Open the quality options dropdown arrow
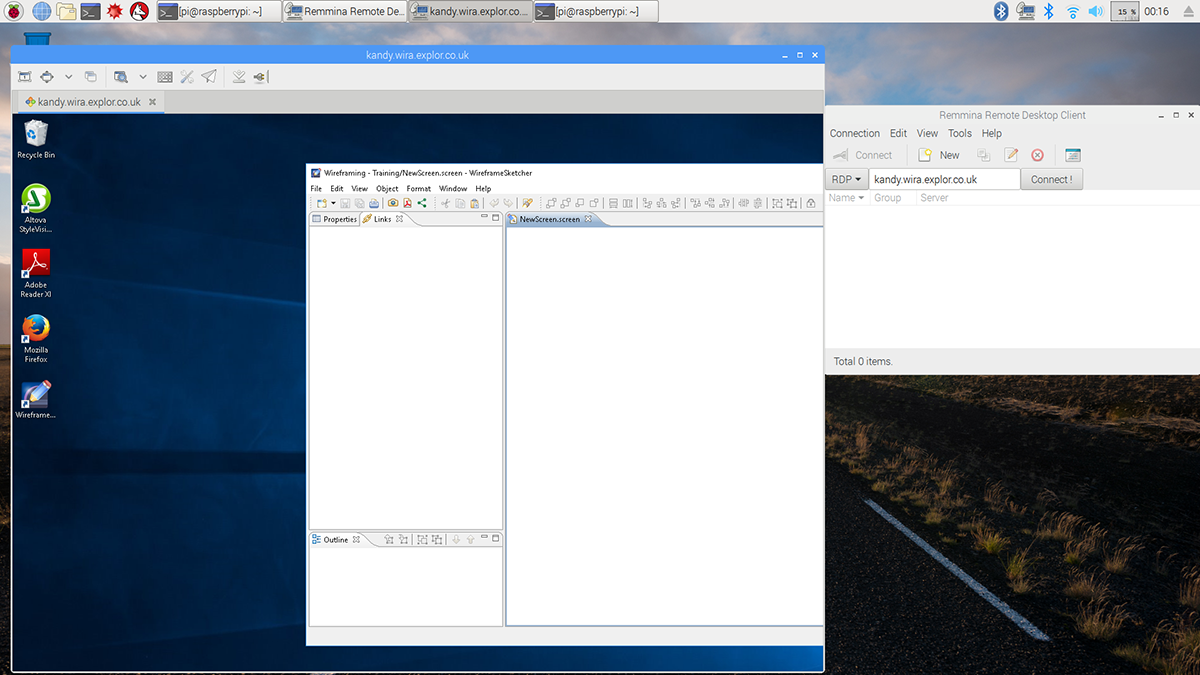This screenshot has height=675, width=1200. pos(143,77)
